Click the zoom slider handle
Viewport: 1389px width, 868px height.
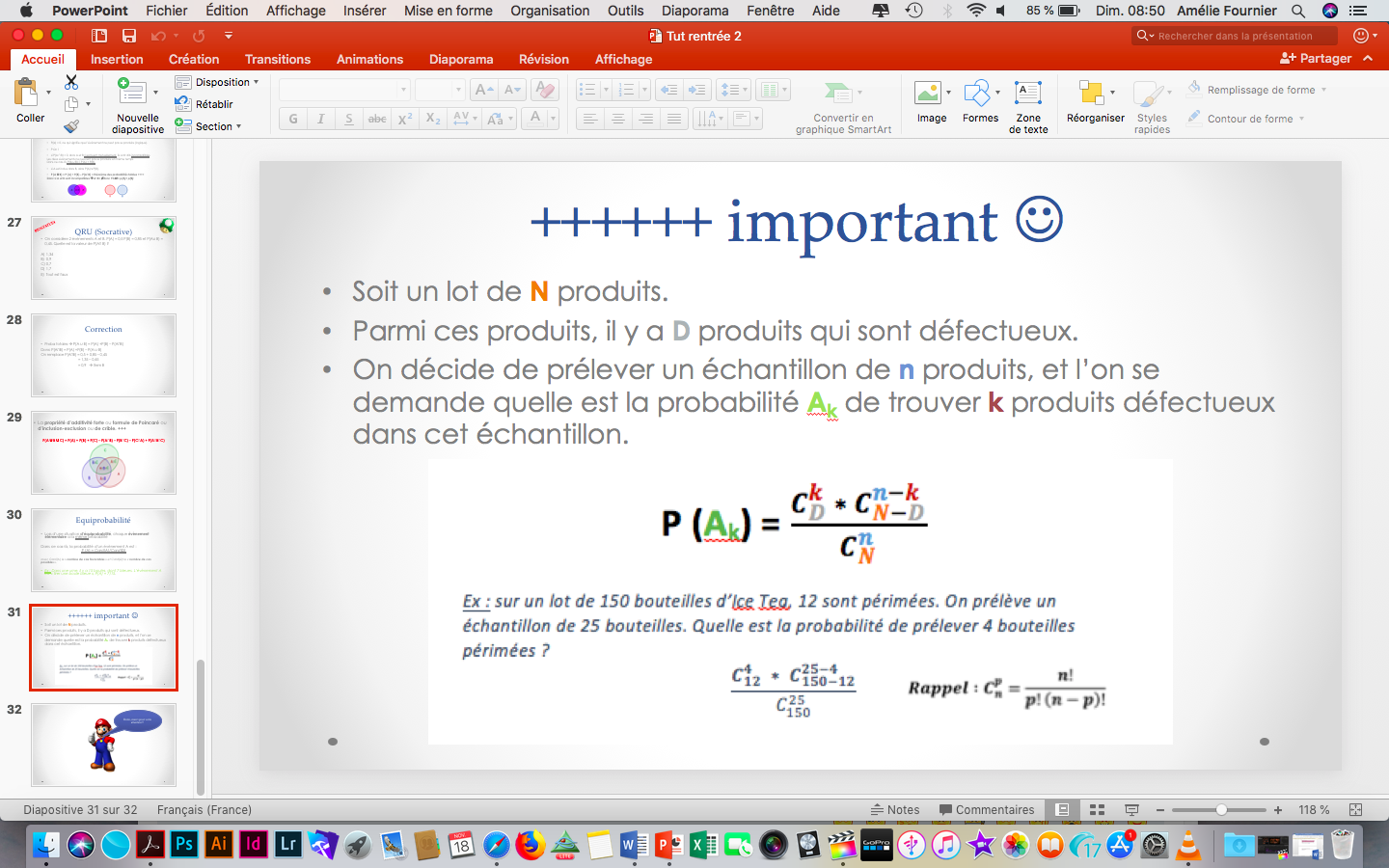pyautogui.click(x=1220, y=810)
